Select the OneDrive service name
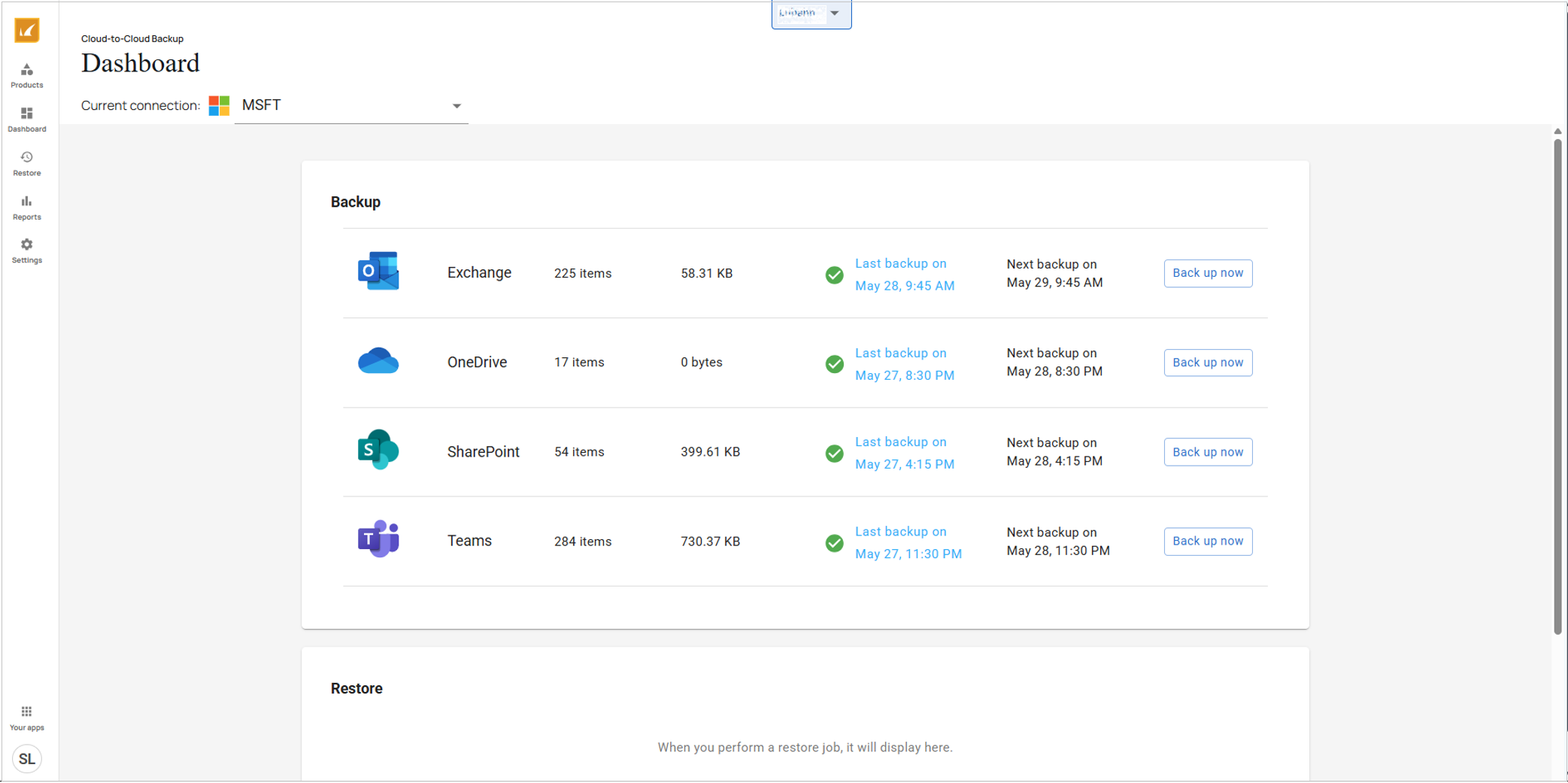The width and height of the screenshot is (1568, 783). [x=477, y=362]
